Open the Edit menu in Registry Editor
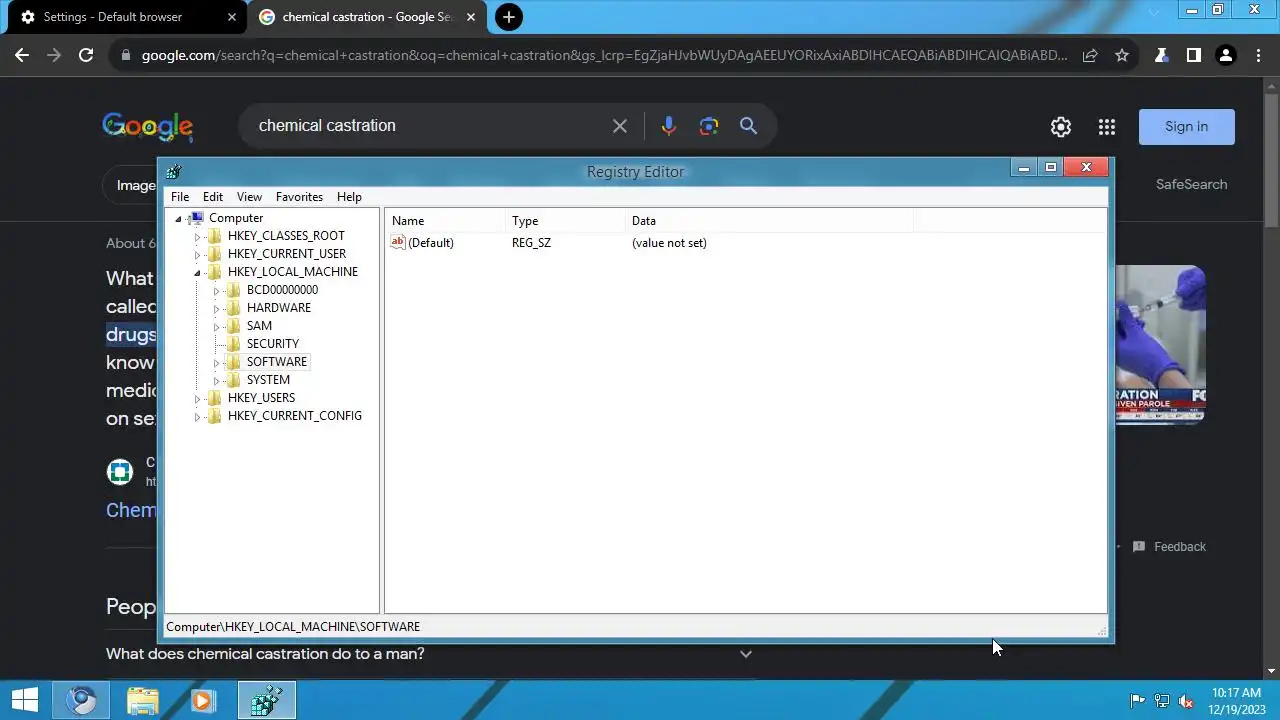The image size is (1280, 720). click(x=213, y=197)
